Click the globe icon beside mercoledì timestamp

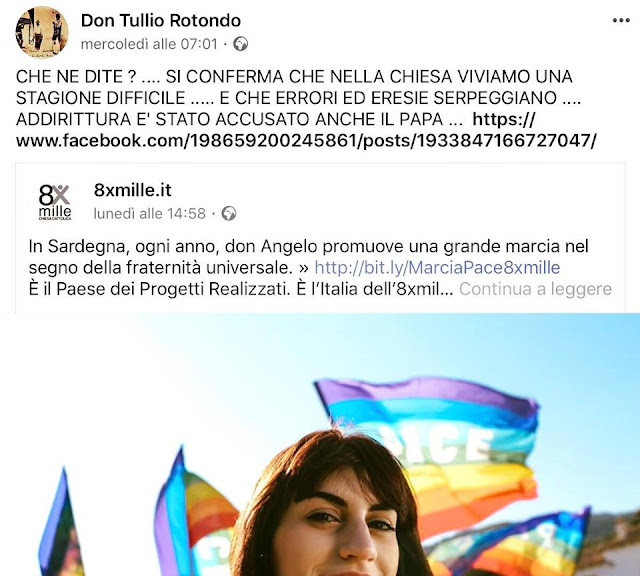[x=240, y=44]
